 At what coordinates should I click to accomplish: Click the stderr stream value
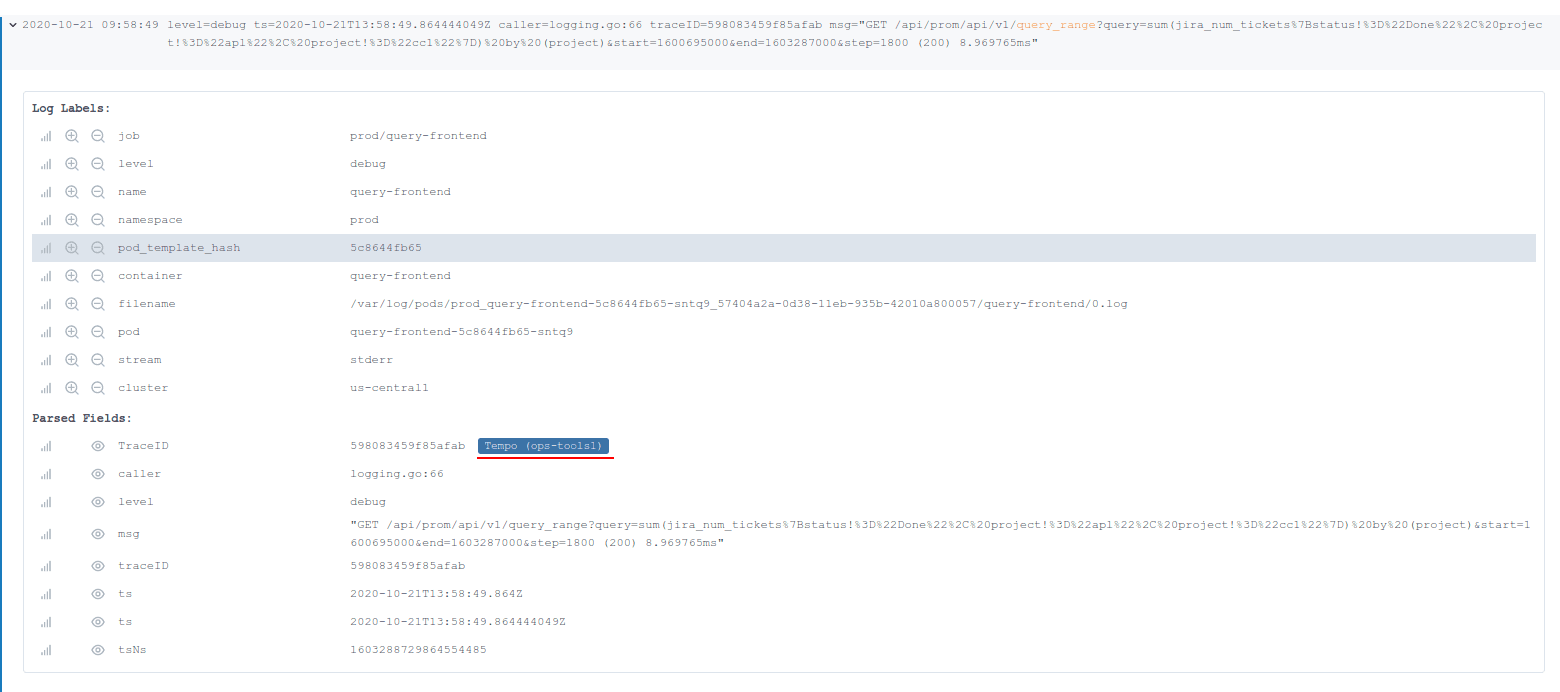[x=371, y=360]
